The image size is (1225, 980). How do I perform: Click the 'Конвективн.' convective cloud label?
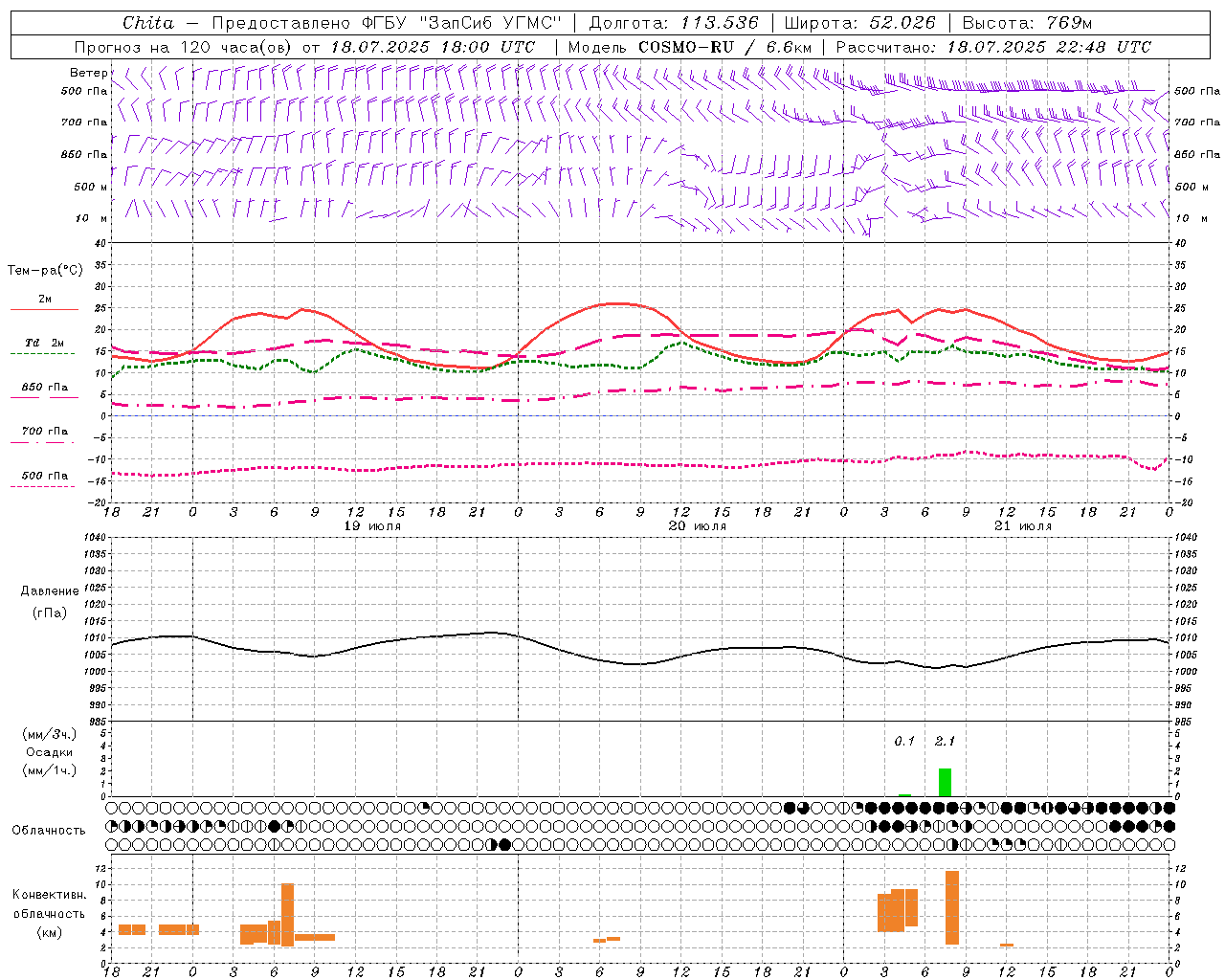point(50,895)
